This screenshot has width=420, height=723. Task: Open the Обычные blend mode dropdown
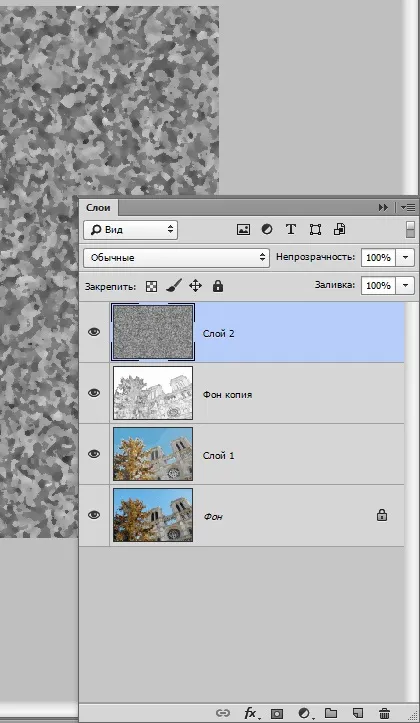[176, 257]
